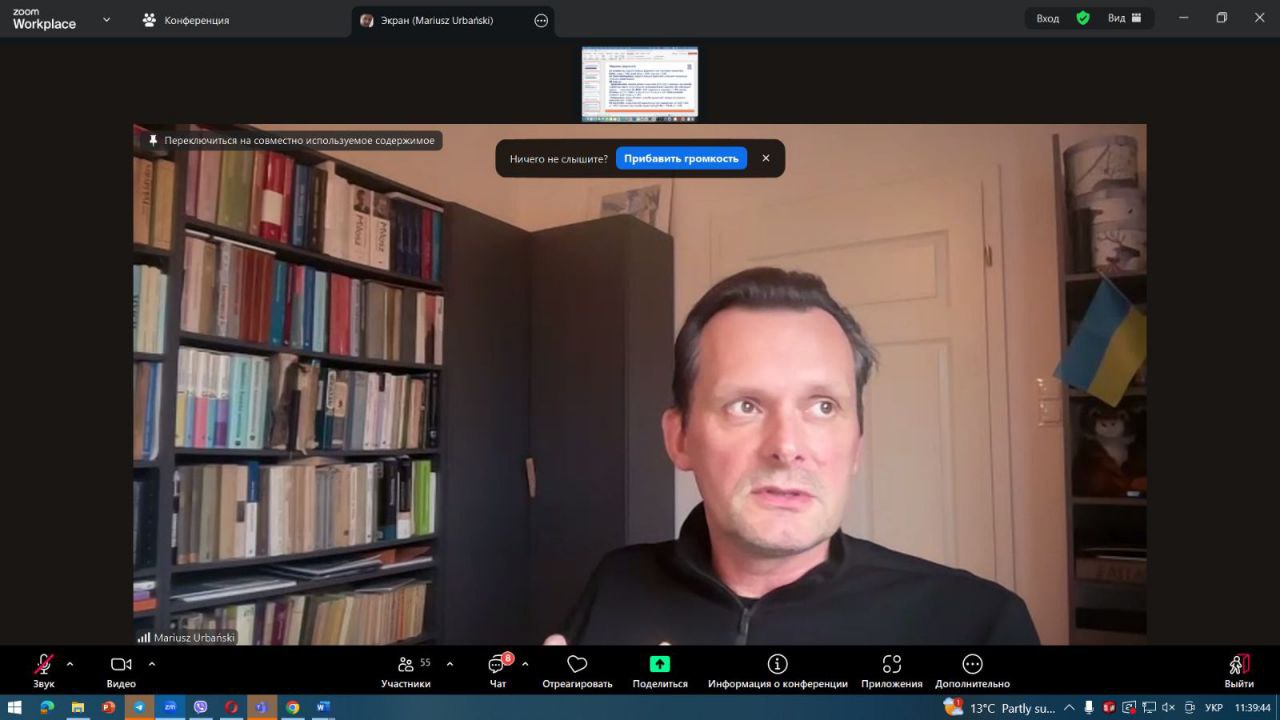The width and height of the screenshot is (1280, 720).
Task: Open the Вид view layout button
Action: (1124, 18)
